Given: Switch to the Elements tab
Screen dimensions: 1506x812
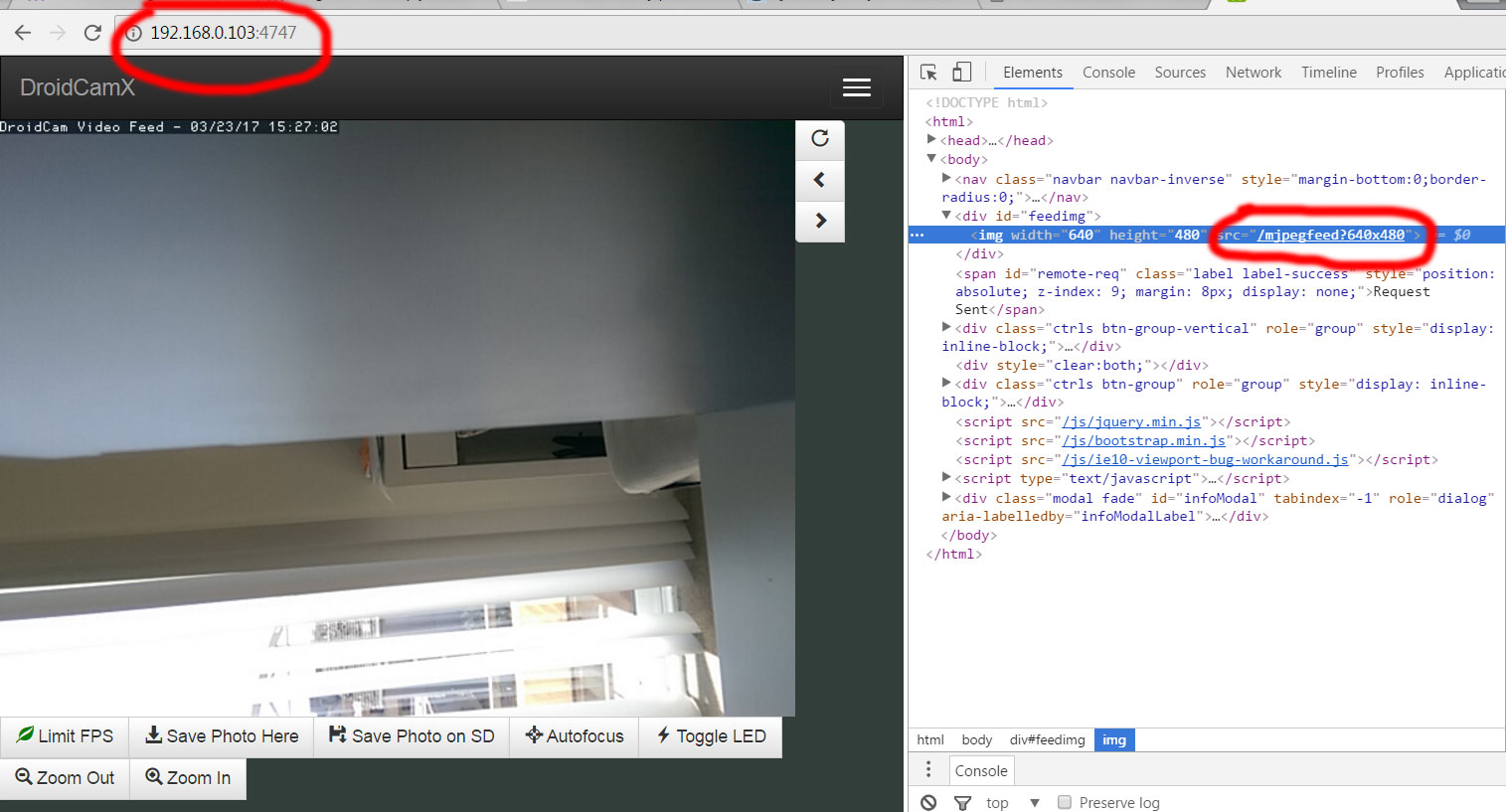Looking at the screenshot, I should click(1033, 73).
